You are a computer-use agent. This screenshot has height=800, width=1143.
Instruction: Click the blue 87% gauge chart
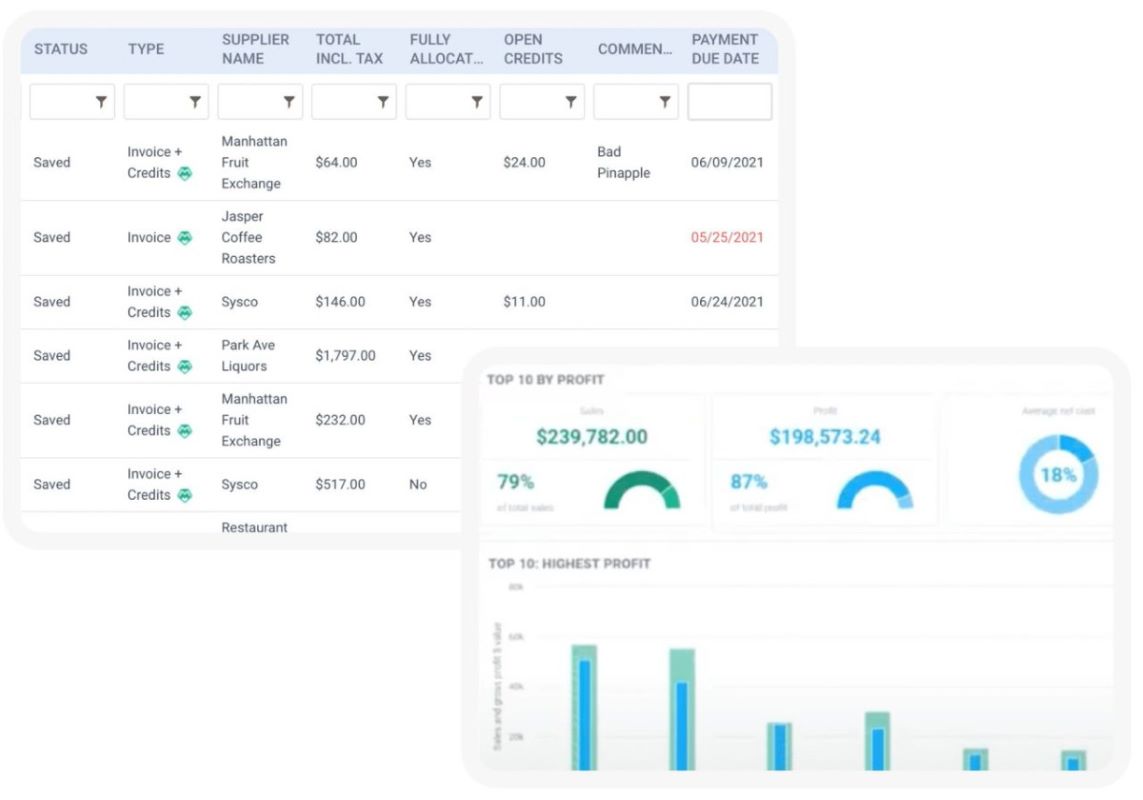tap(875, 490)
